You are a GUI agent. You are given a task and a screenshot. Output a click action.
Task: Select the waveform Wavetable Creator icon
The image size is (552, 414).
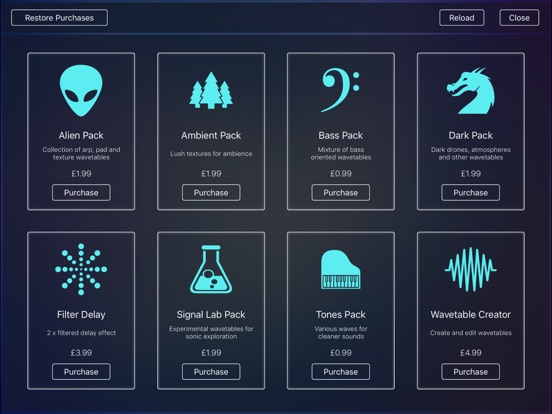tap(471, 270)
